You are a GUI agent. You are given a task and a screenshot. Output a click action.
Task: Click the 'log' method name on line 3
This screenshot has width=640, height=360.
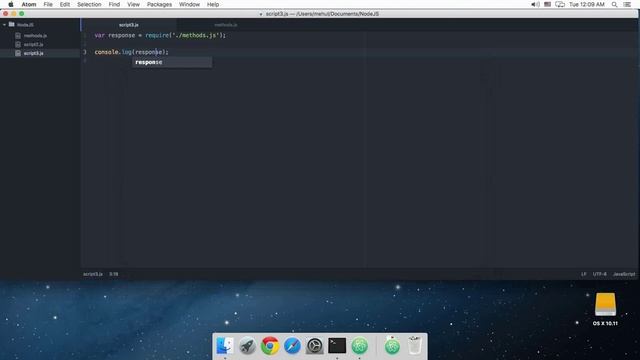click(127, 52)
